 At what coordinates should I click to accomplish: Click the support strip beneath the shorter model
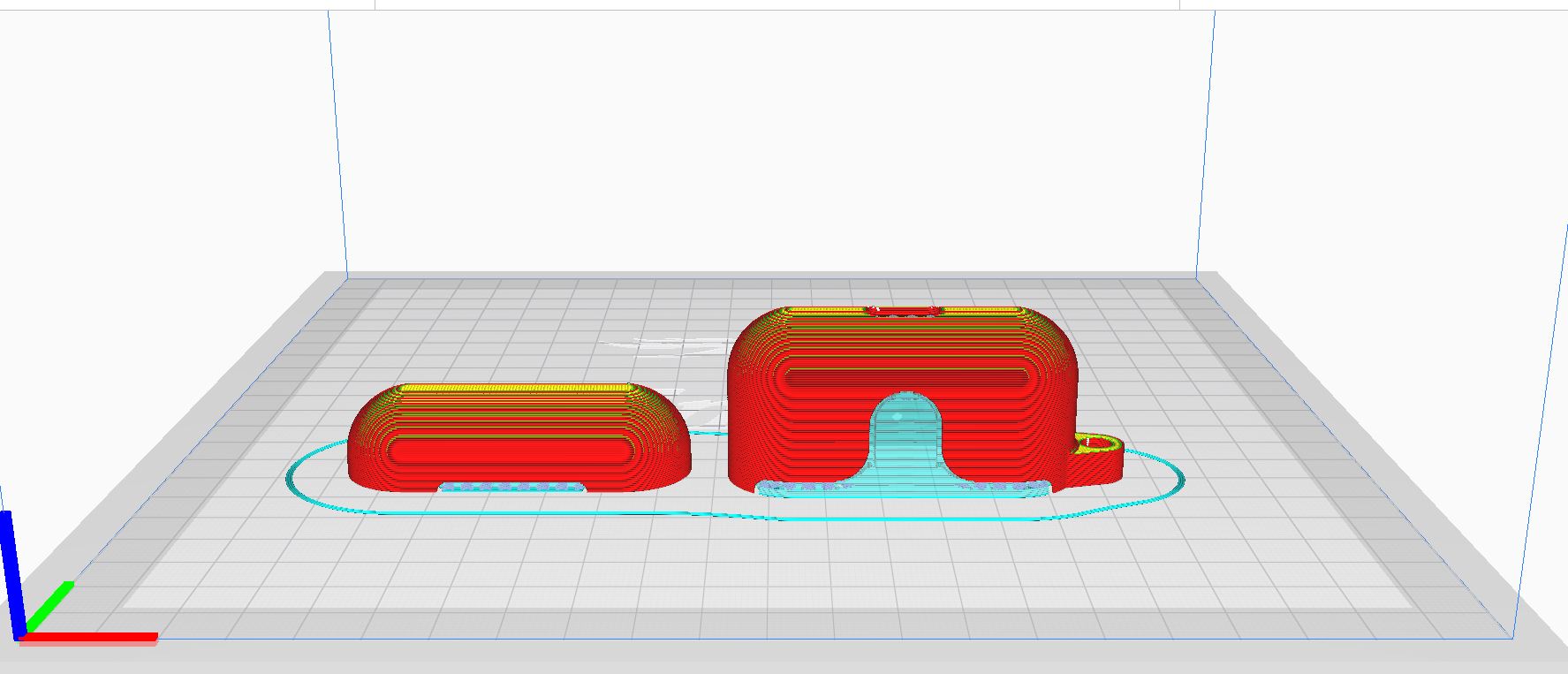(512, 487)
